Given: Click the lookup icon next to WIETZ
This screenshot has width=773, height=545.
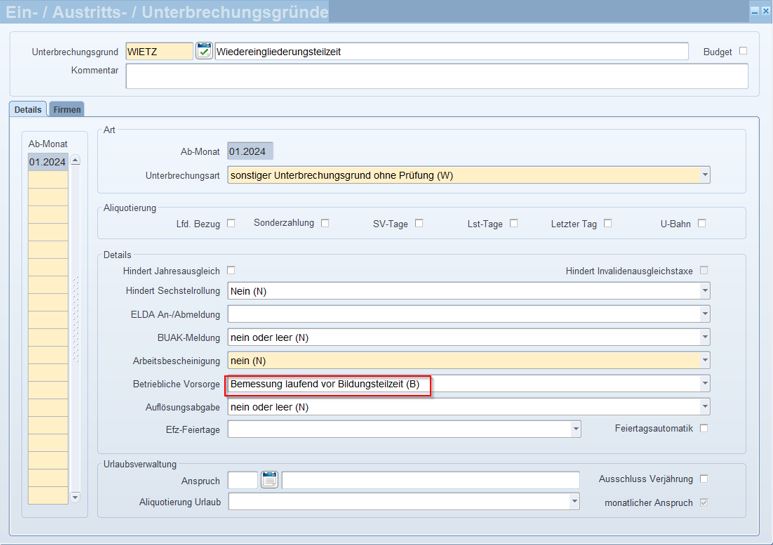Looking at the screenshot, I should tap(204, 51).
